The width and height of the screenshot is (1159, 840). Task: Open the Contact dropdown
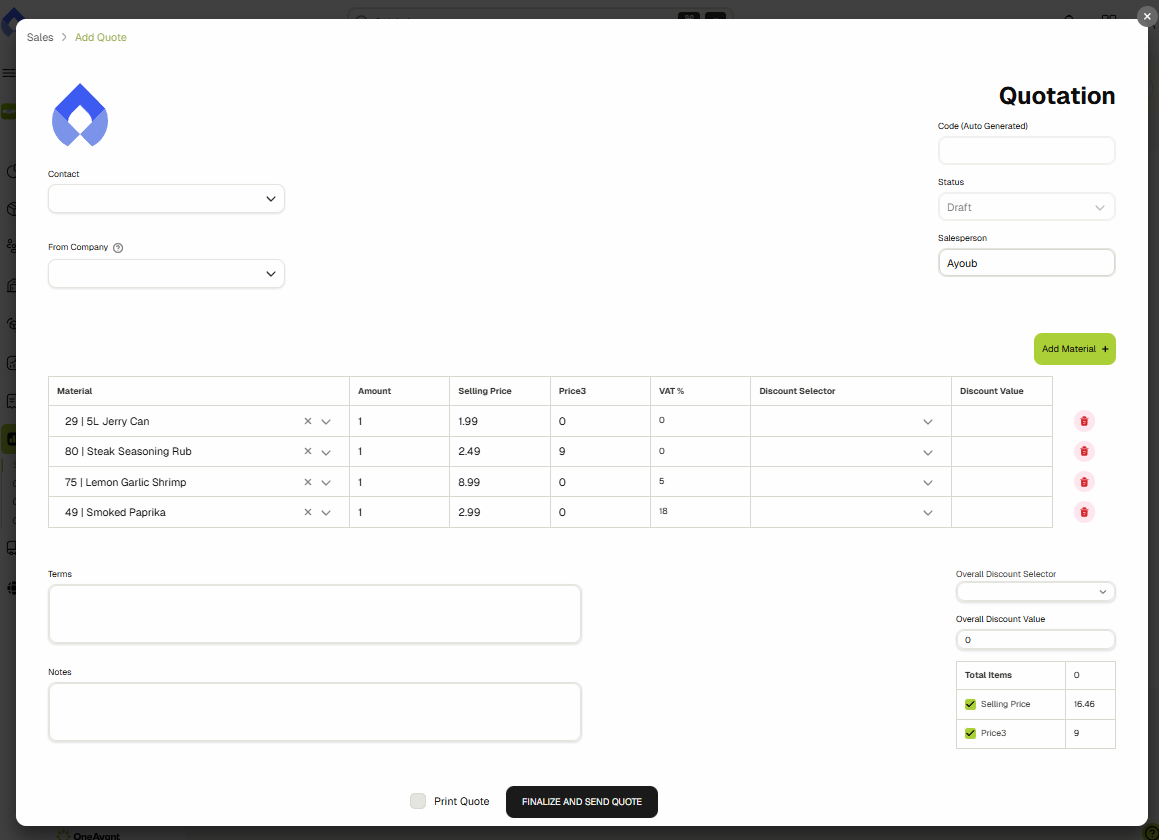[x=166, y=199]
